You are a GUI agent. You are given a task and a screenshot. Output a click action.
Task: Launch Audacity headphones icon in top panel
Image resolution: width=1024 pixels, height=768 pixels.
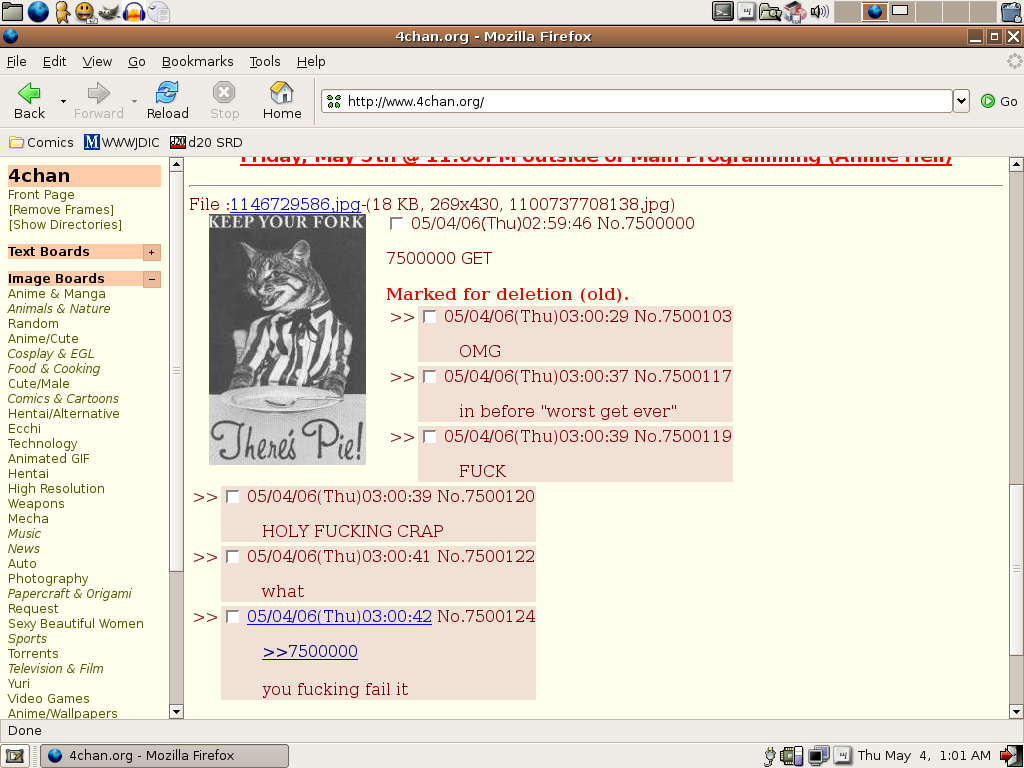tap(133, 12)
